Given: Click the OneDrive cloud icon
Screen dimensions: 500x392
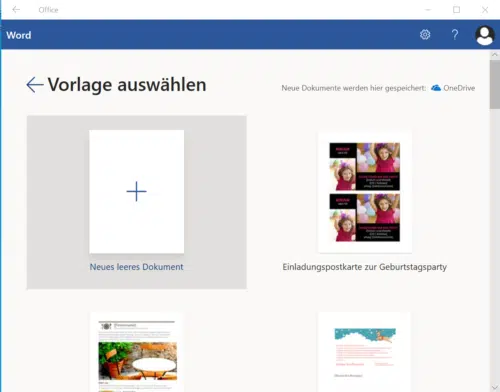Looking at the screenshot, I should pyautogui.click(x=436, y=88).
